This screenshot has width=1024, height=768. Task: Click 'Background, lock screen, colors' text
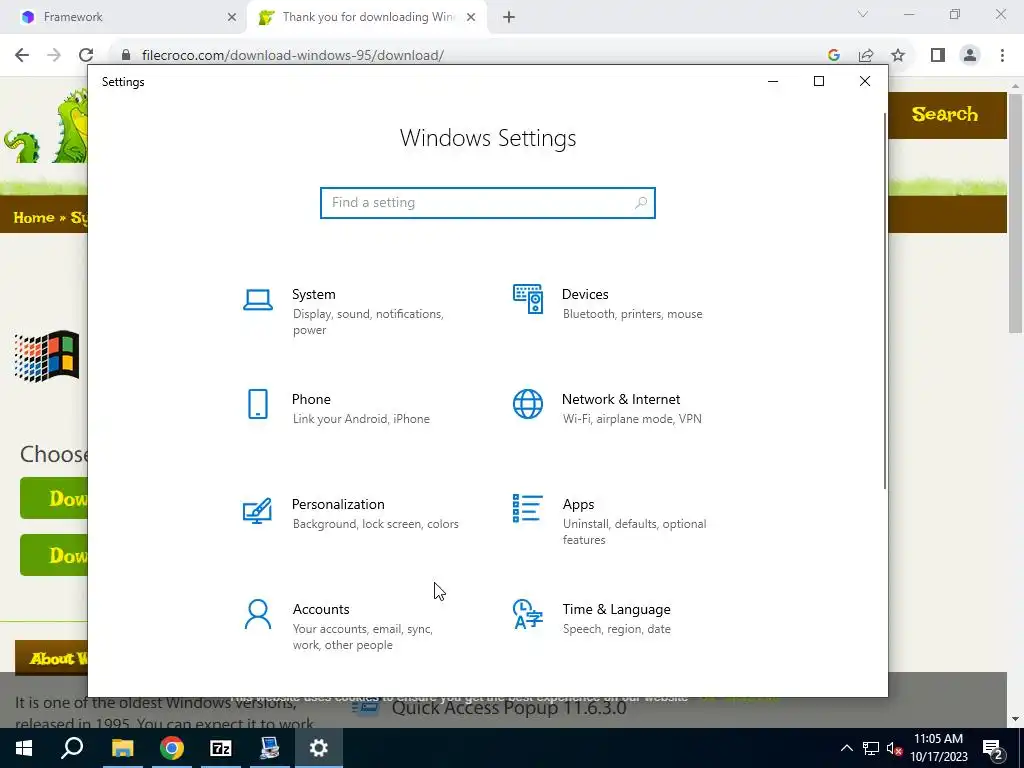(376, 524)
